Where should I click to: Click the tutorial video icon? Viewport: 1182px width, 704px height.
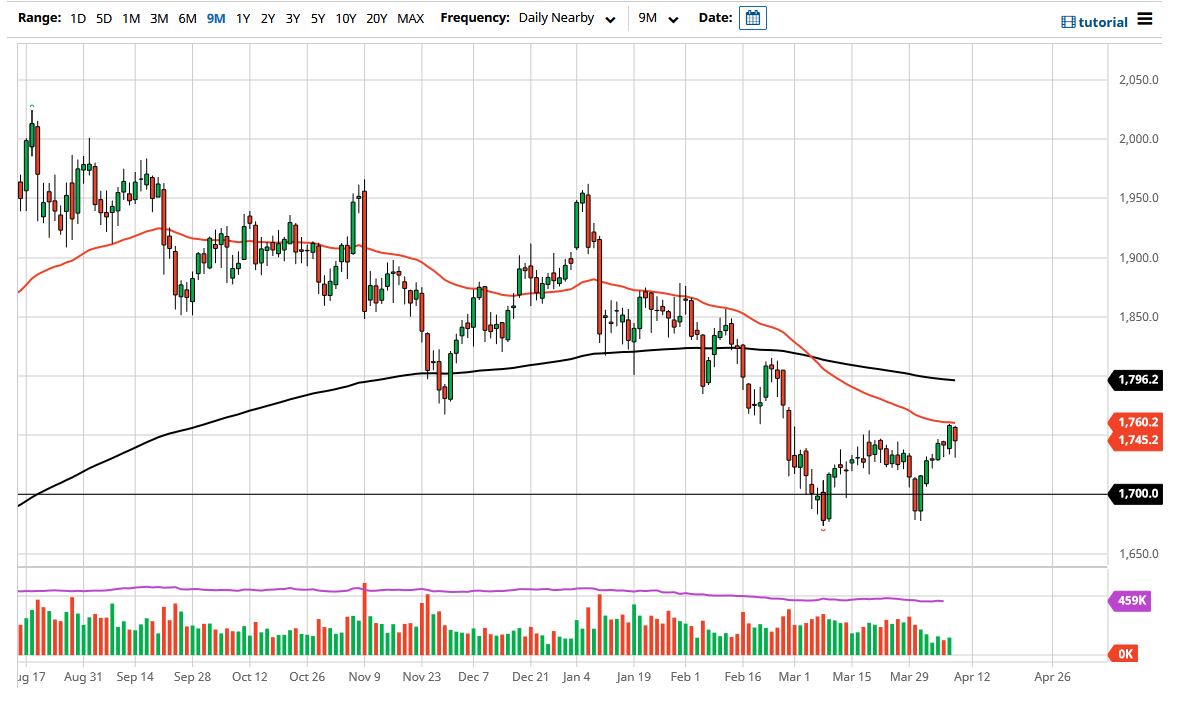click(1068, 23)
